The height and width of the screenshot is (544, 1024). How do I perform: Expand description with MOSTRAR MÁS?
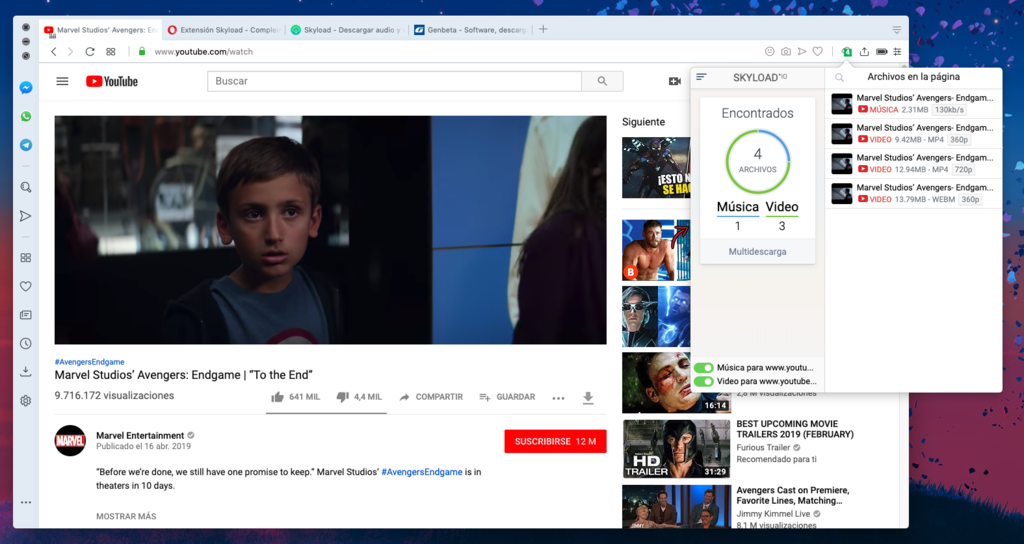pos(126,516)
